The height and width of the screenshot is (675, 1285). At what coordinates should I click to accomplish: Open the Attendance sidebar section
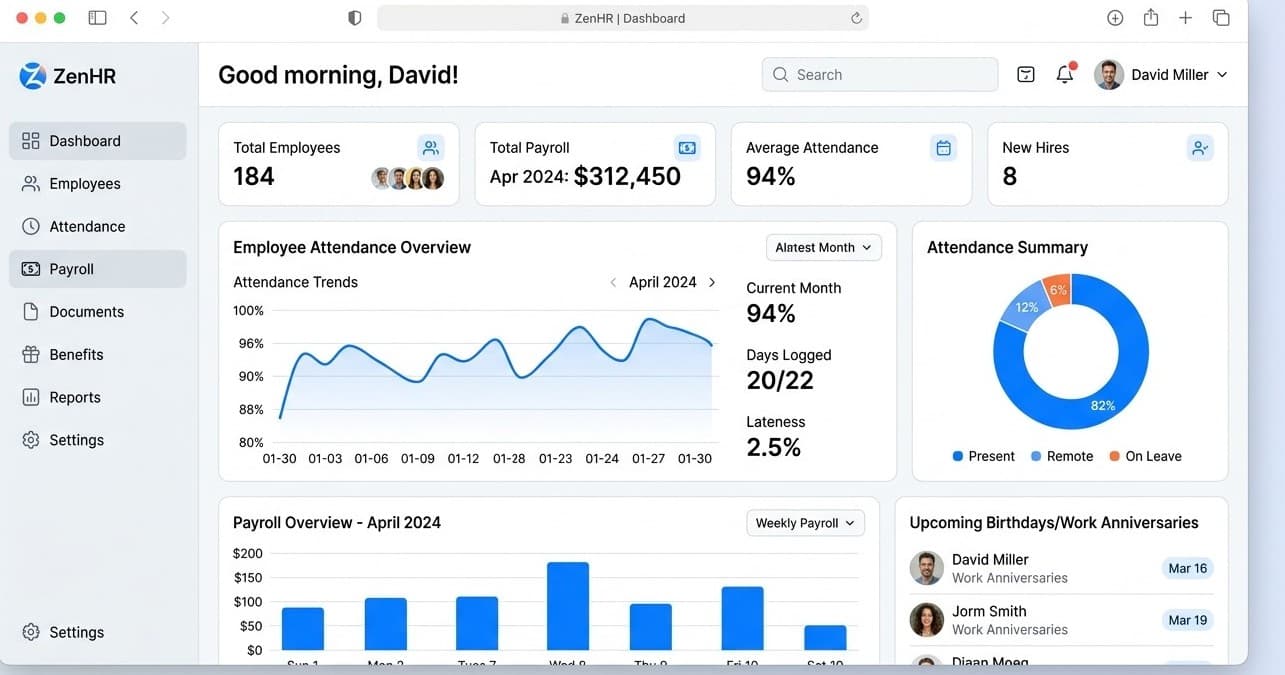(x=98, y=227)
